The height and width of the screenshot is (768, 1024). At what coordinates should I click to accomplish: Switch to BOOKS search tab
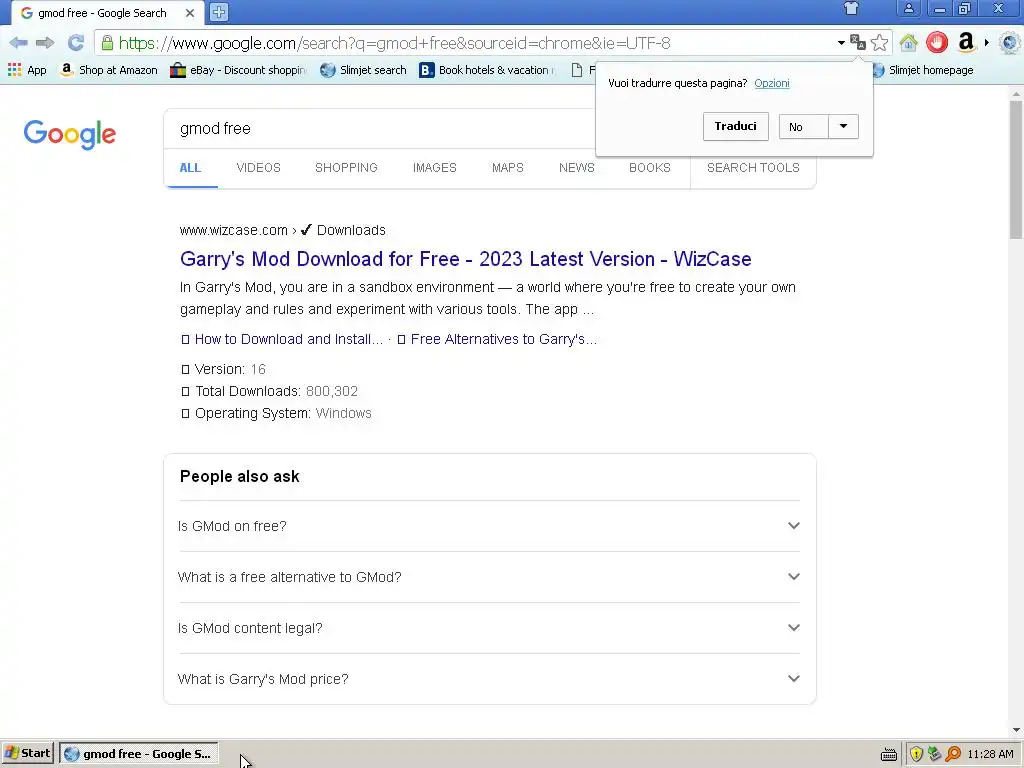click(x=650, y=168)
